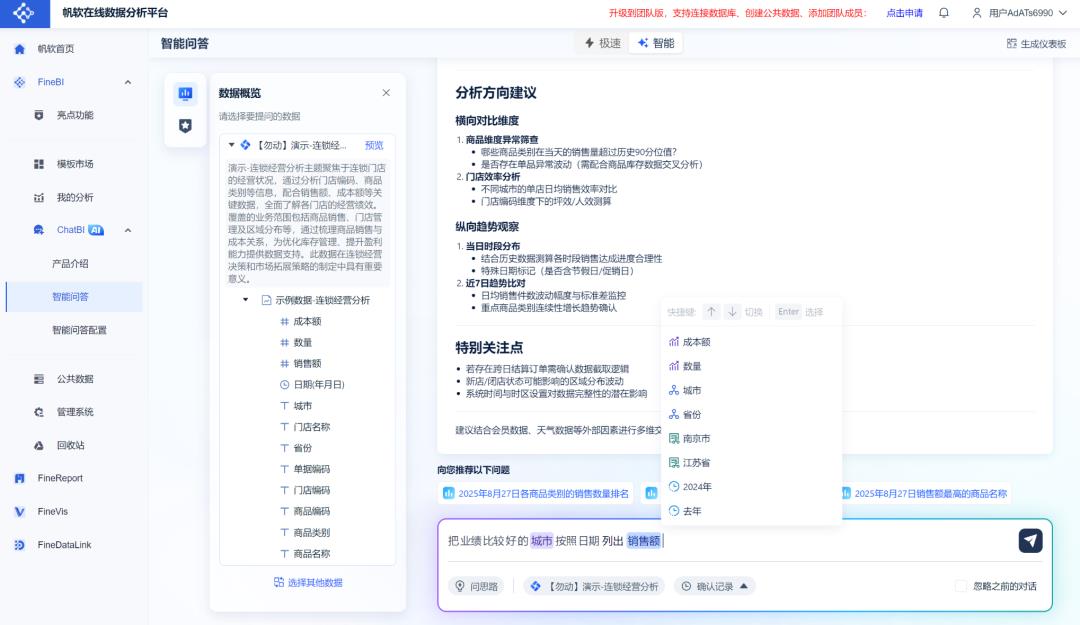Open the data overview chart icon
Image resolution: width=1080 pixels, height=625 pixels.
click(x=185, y=93)
